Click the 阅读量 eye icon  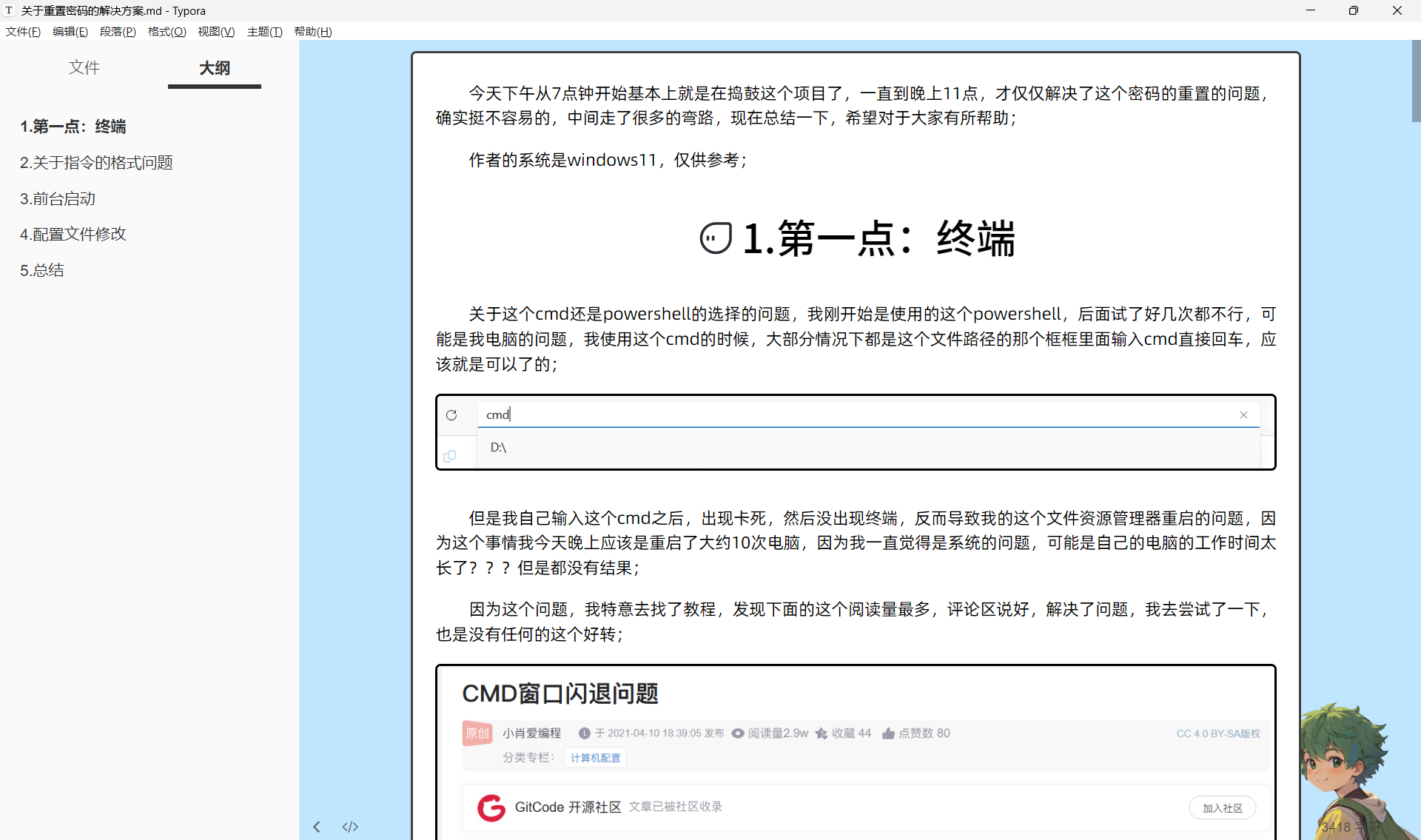point(738,733)
